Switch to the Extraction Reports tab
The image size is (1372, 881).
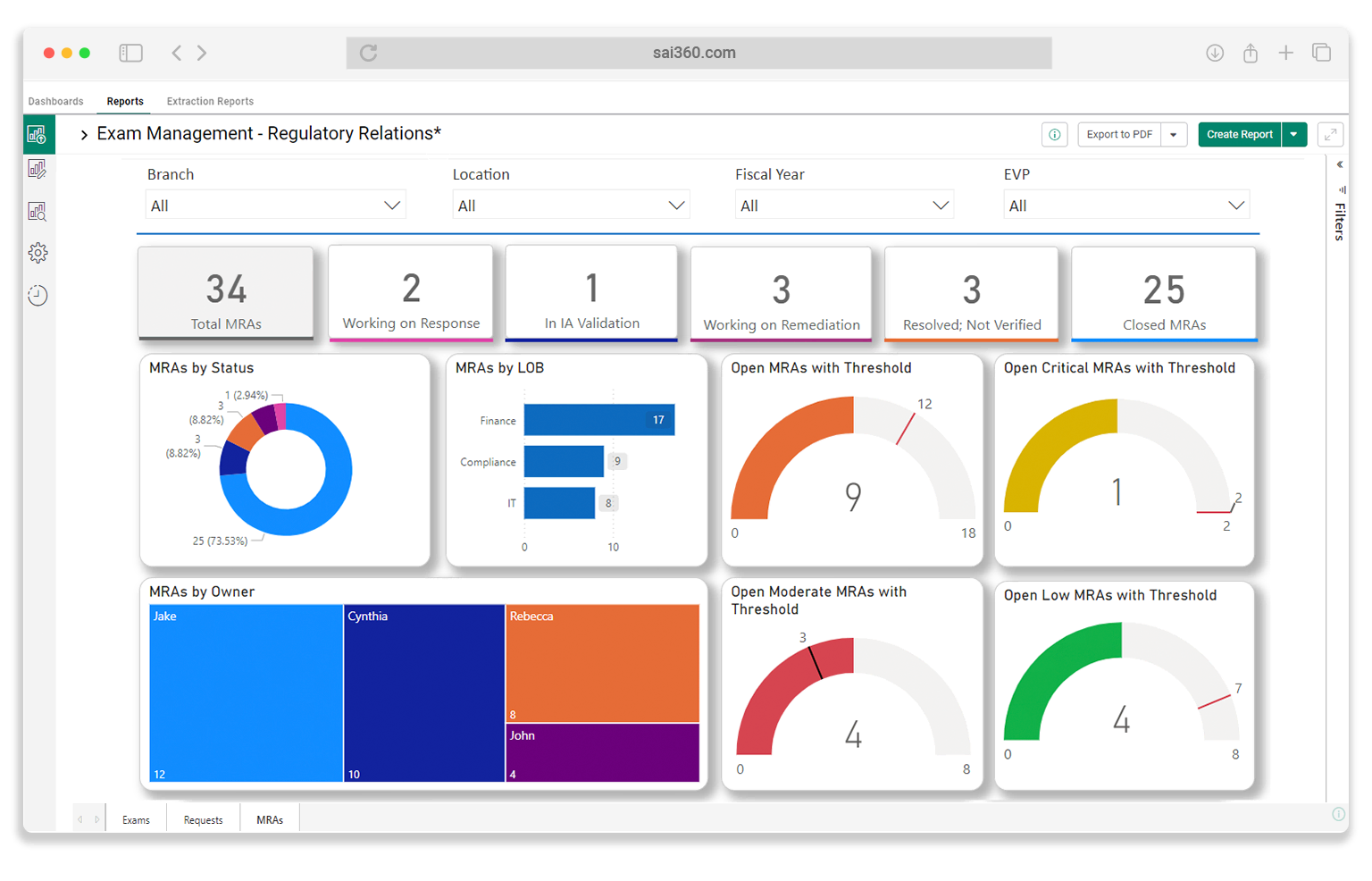[210, 101]
